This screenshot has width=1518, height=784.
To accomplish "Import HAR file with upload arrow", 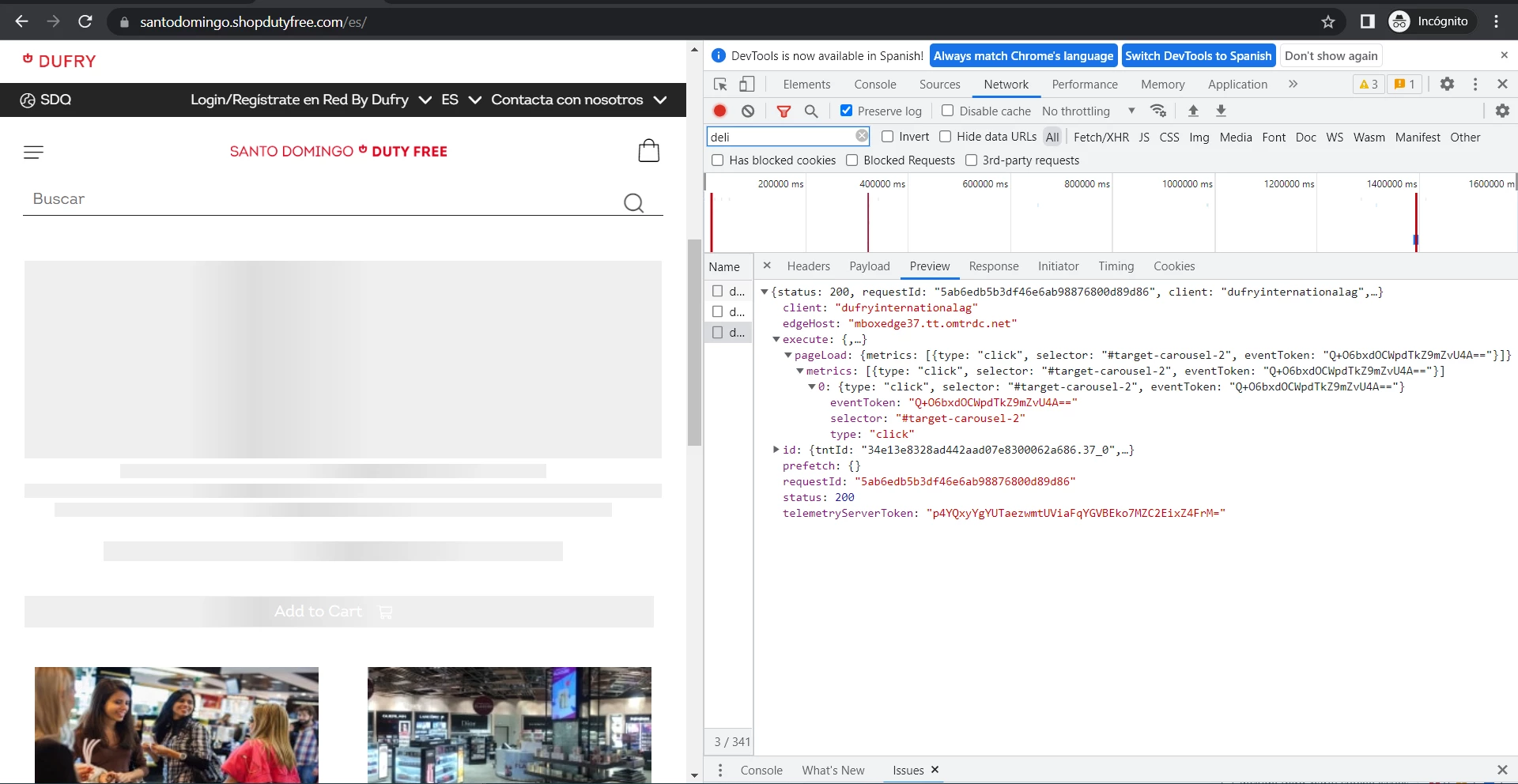I will [x=1193, y=111].
